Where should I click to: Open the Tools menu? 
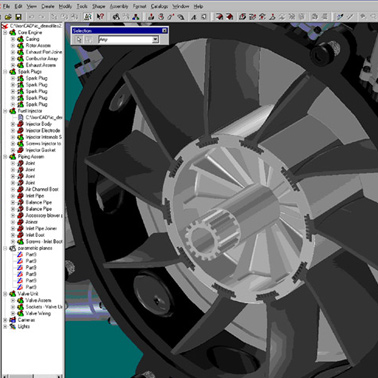tap(82, 6)
